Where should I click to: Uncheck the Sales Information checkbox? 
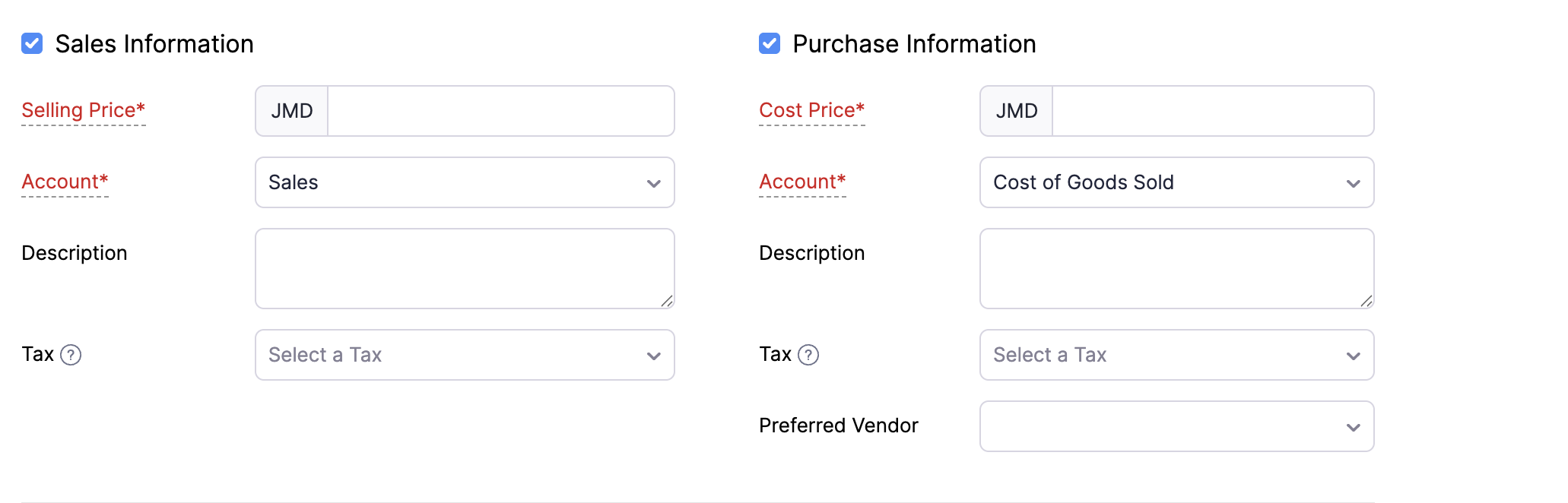pos(32,43)
